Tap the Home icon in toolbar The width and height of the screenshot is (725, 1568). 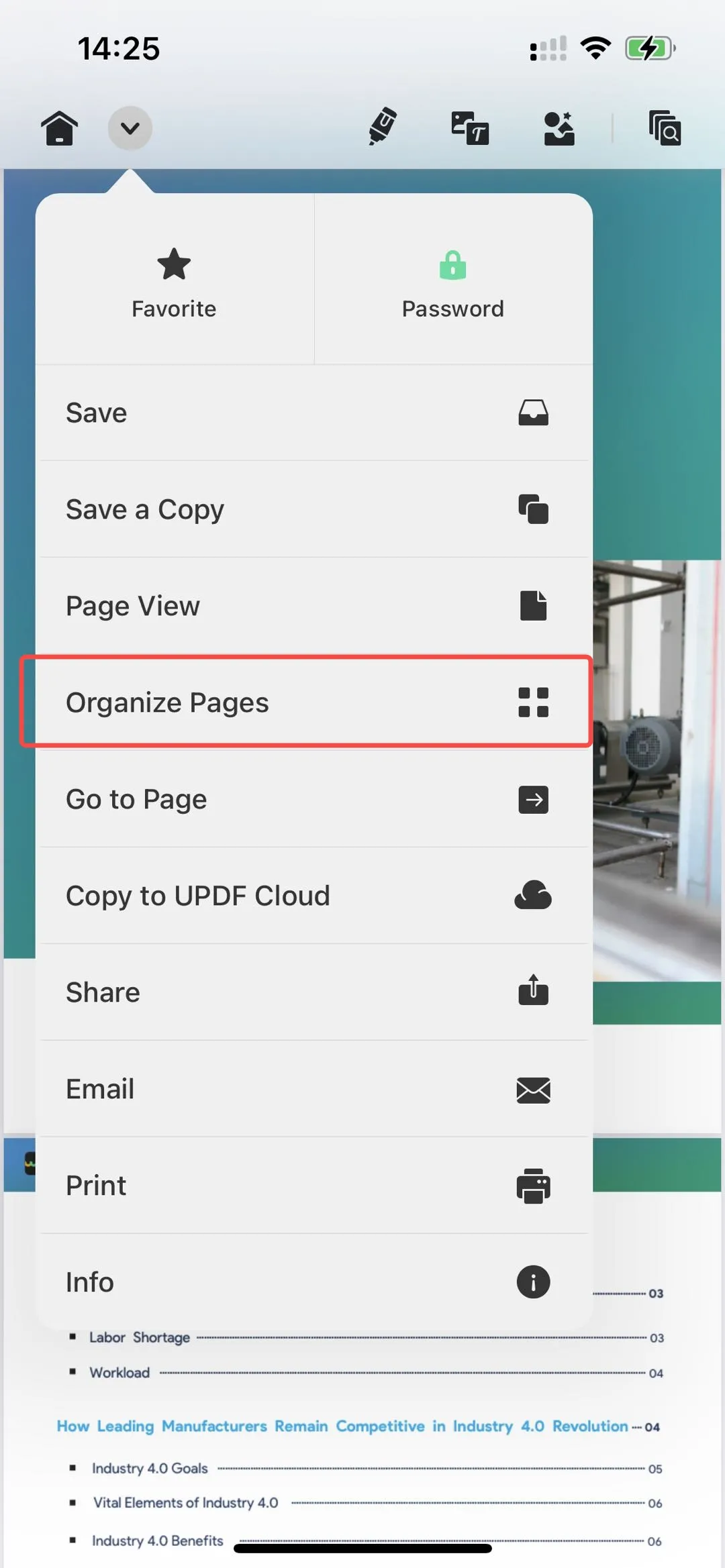pyautogui.click(x=59, y=127)
